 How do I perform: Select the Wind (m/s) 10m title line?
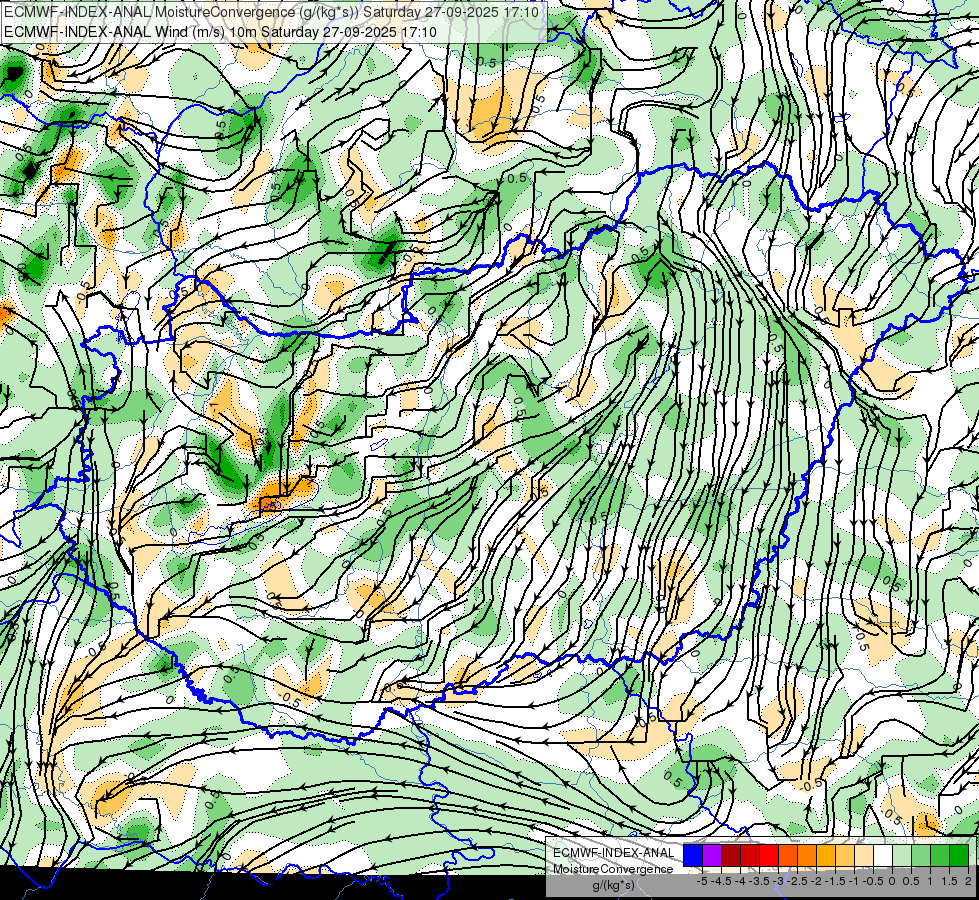tap(220, 31)
